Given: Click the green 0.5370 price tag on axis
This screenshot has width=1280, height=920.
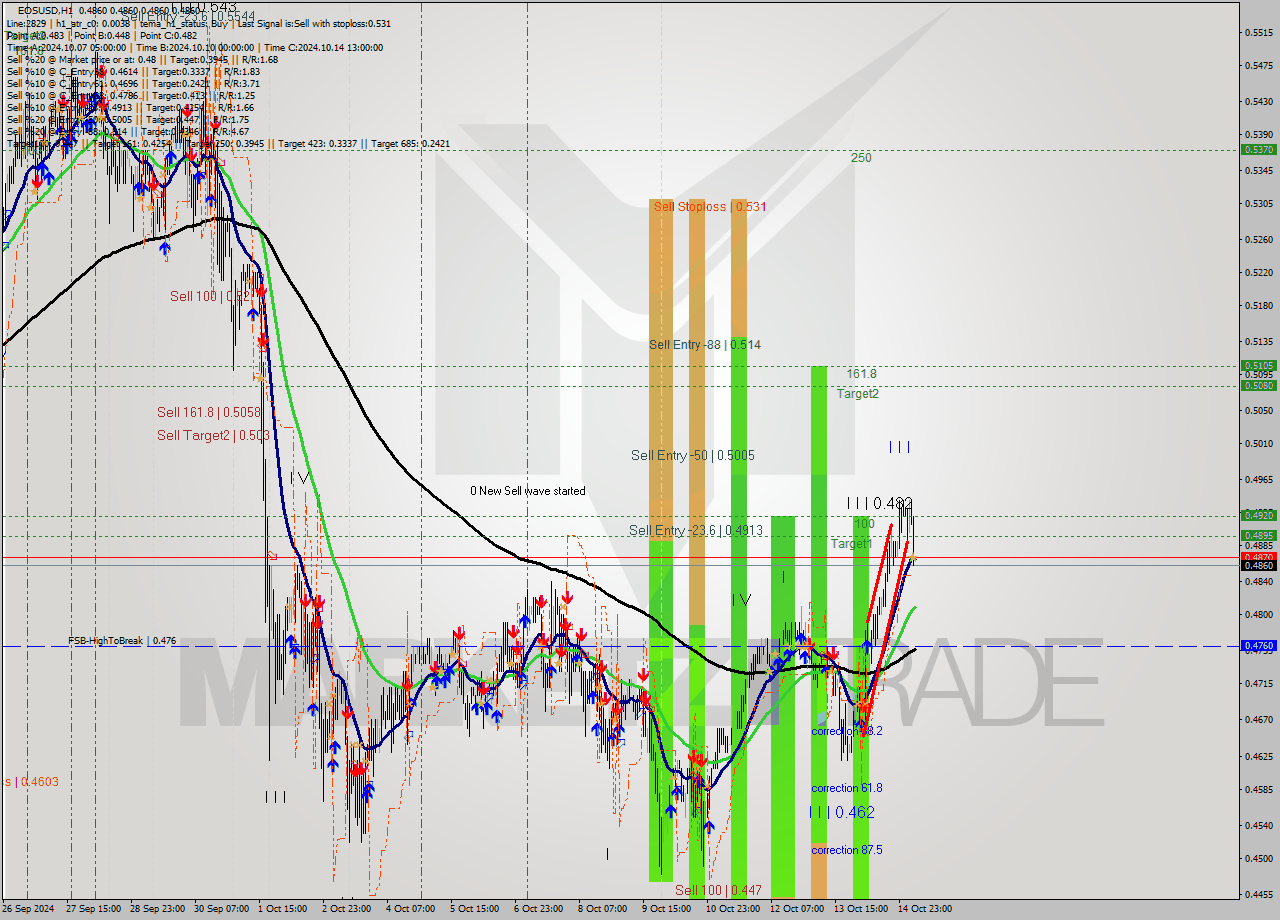Looking at the screenshot, I should 1257,150.
